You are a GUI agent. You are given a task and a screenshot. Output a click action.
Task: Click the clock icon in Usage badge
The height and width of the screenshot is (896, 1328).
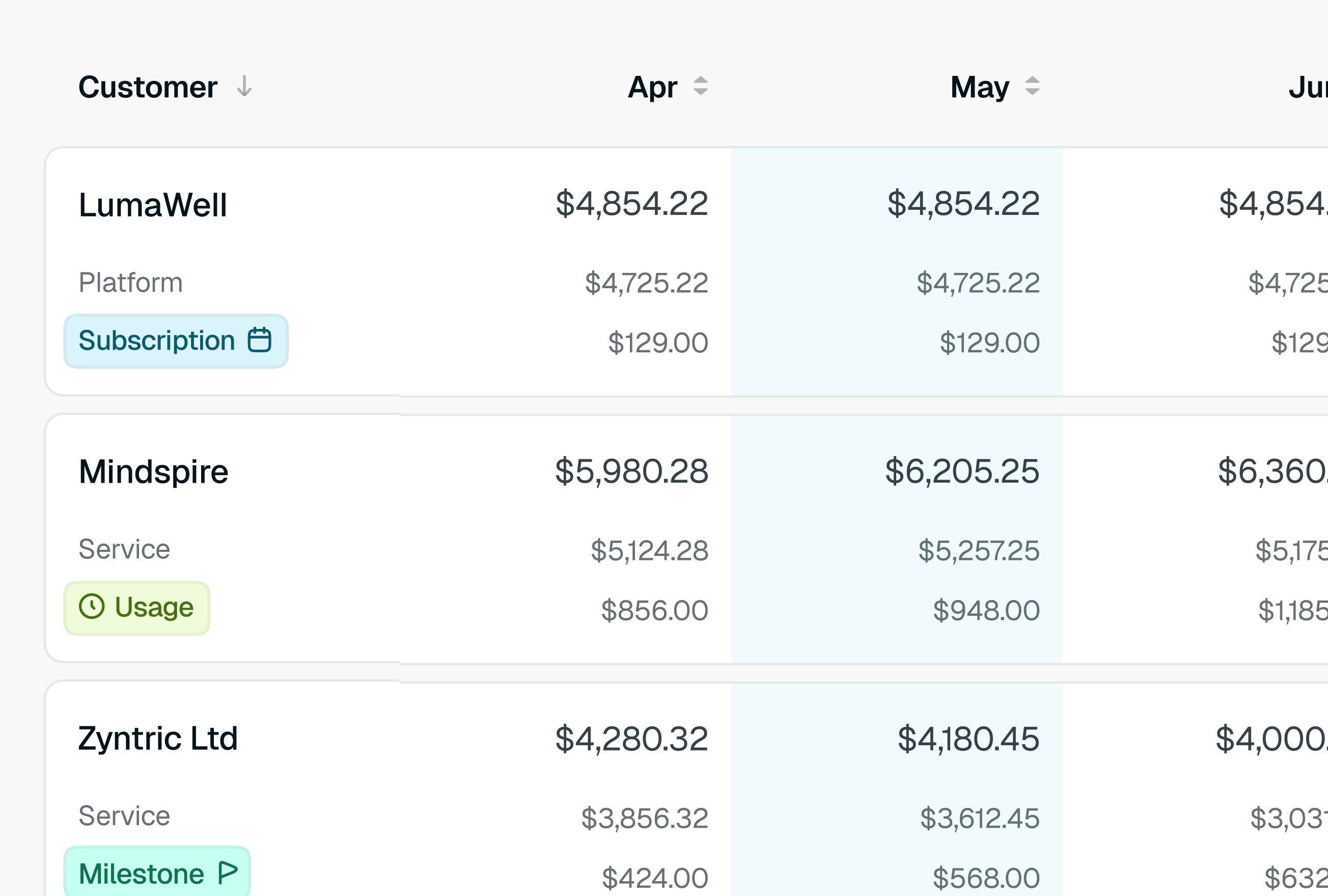(92, 606)
